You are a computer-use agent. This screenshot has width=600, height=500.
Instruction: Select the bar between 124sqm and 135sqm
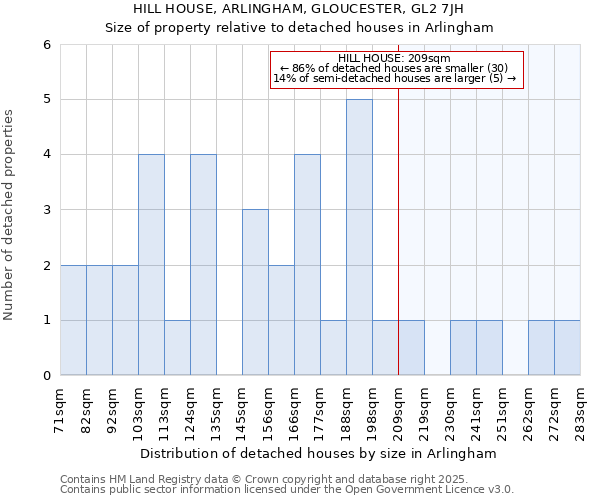coord(203,265)
